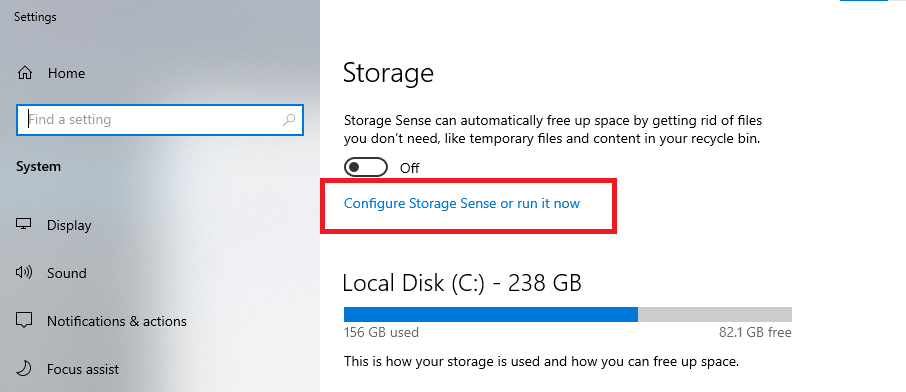Click the blue used portion of disk bar
The width and height of the screenshot is (906, 392).
tap(491, 314)
